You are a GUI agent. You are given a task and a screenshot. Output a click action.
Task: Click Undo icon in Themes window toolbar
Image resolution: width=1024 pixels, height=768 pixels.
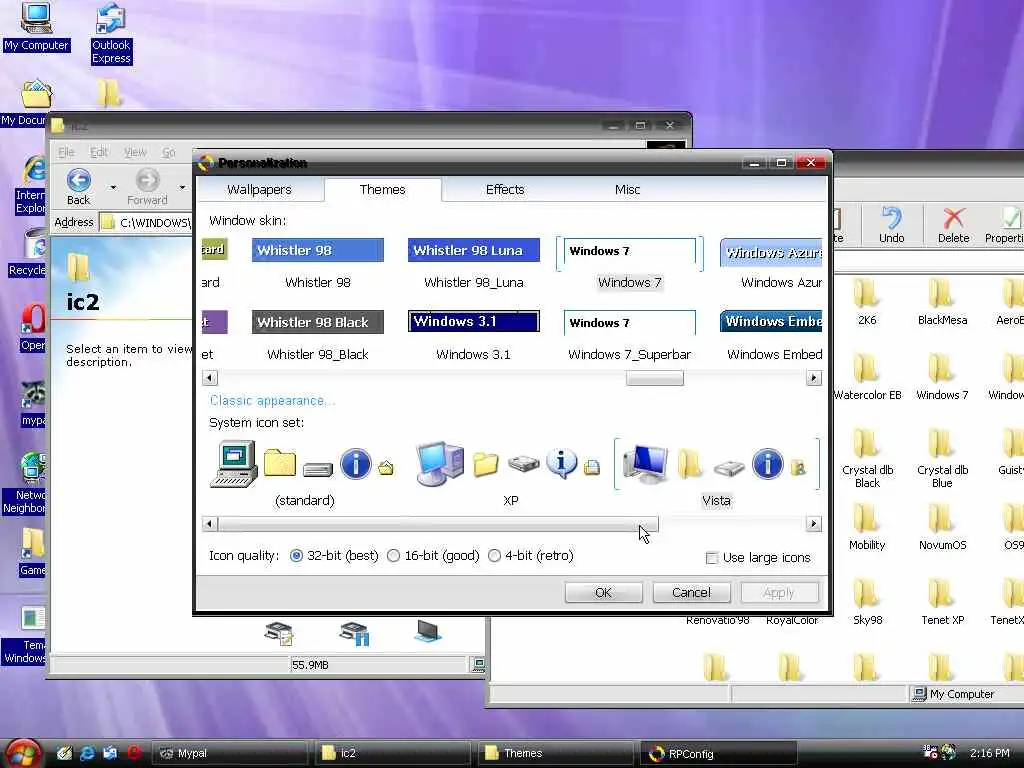pyautogui.click(x=891, y=225)
